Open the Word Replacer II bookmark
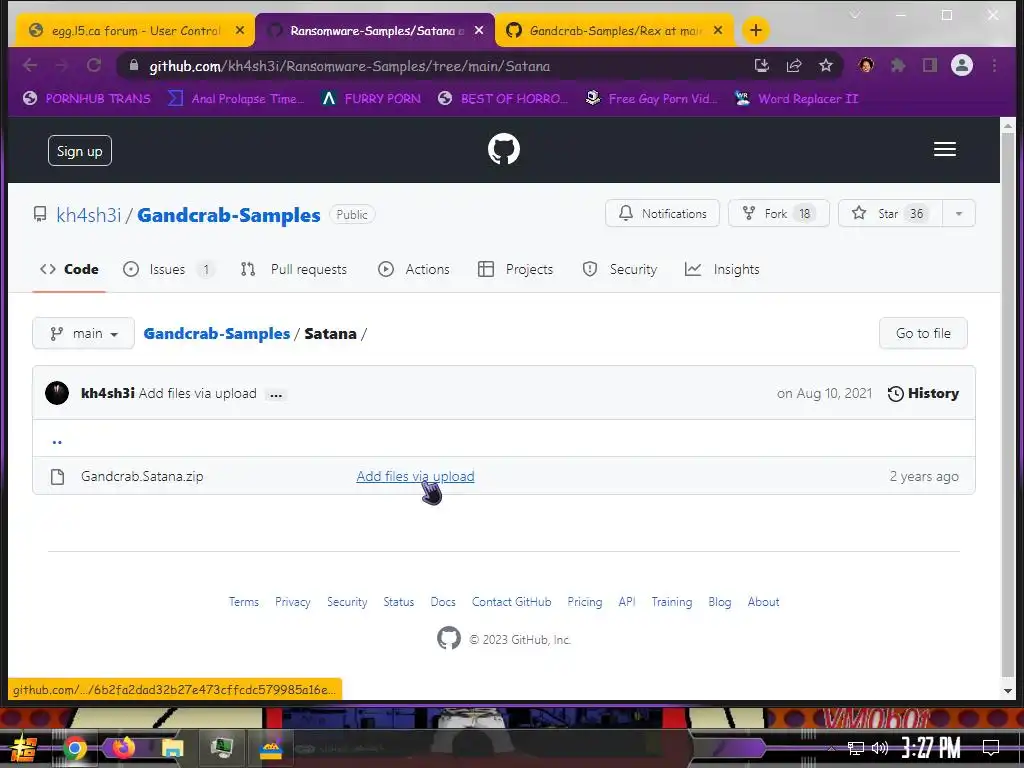Image resolution: width=1024 pixels, height=768 pixels. (x=796, y=99)
